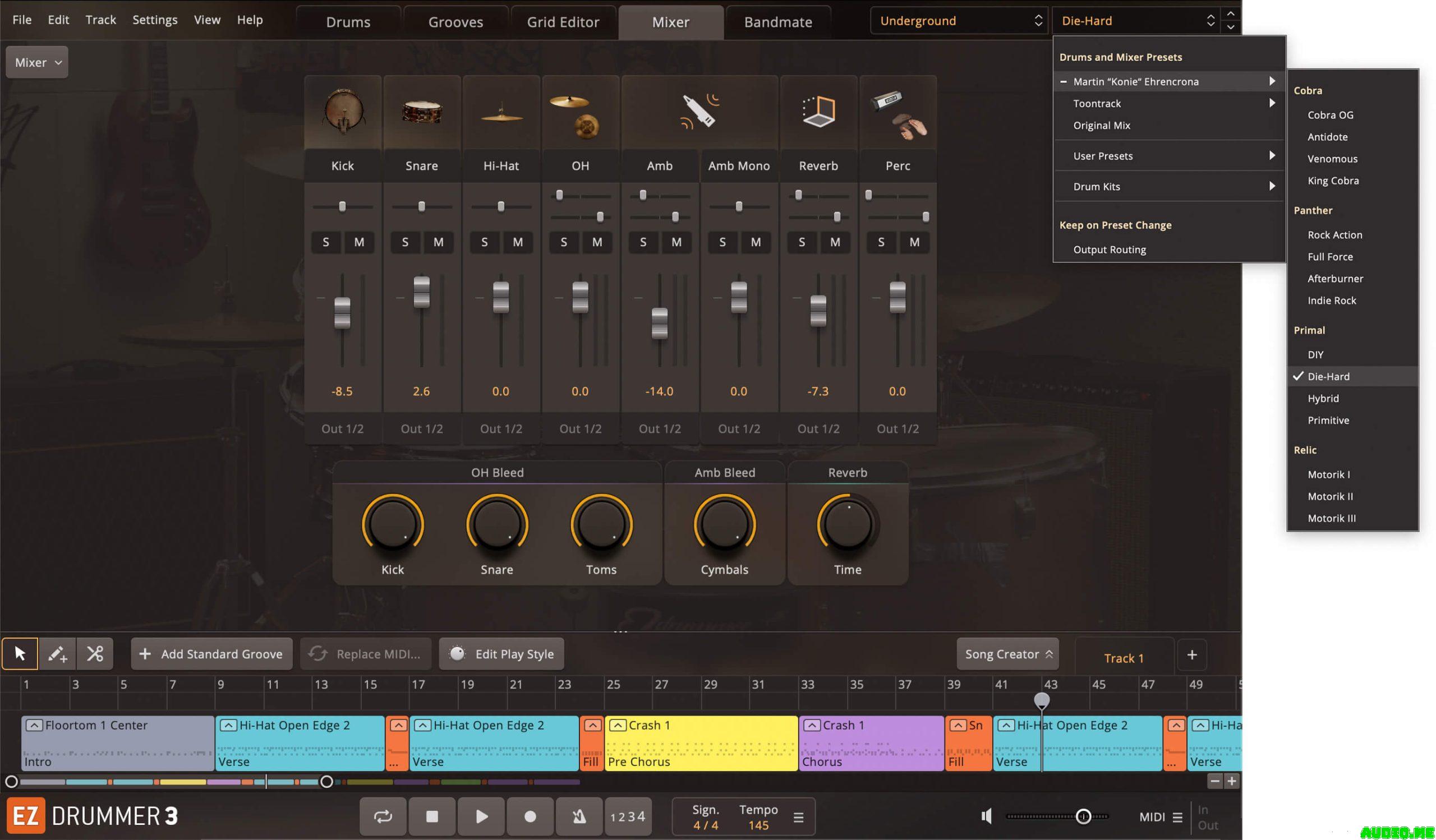1436x840 pixels.
Task: Select next preset with down arrow
Action: point(1230,27)
